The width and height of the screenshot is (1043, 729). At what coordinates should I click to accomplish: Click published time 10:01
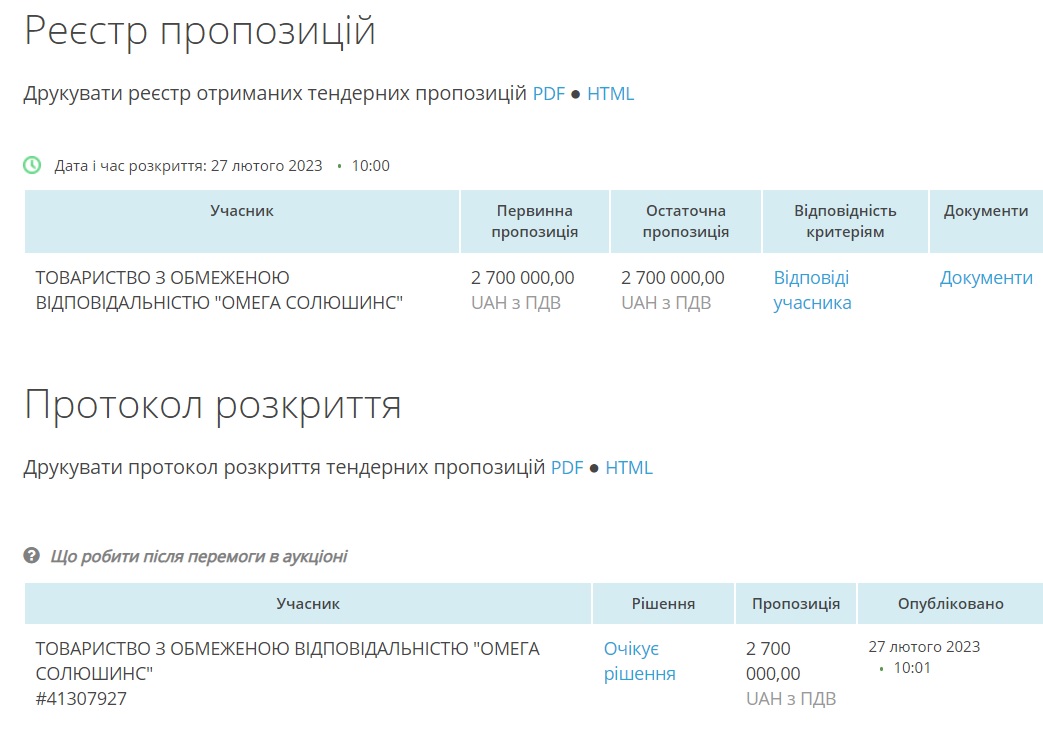912,668
